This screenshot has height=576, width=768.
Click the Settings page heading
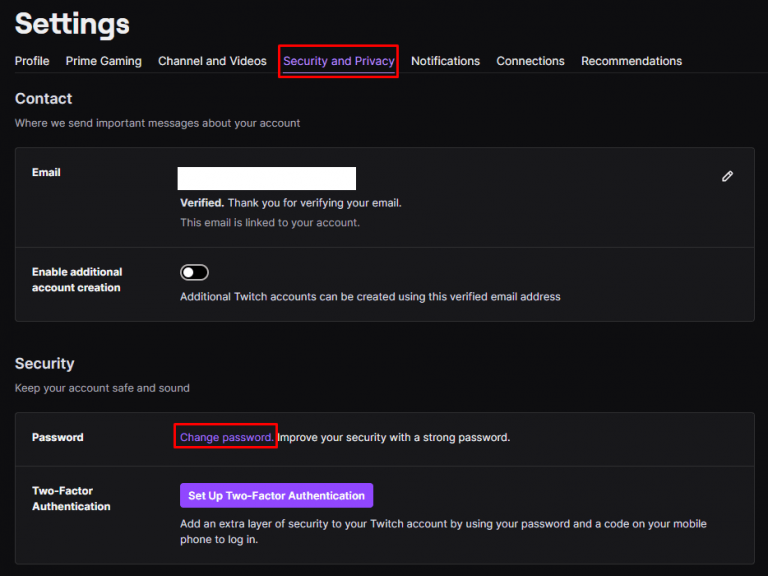click(72, 23)
